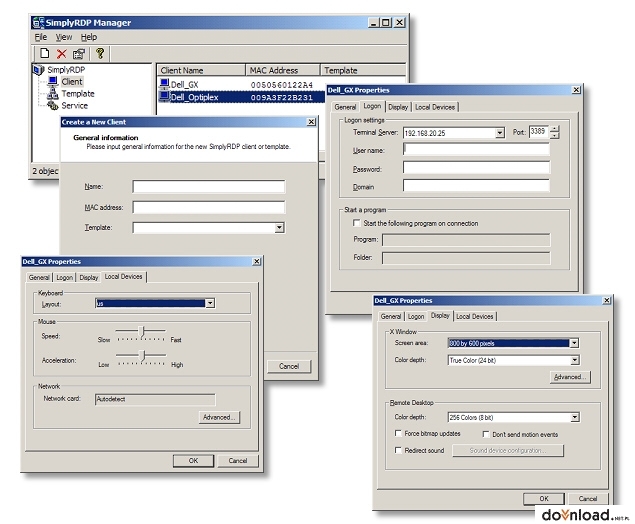
Task: Click MAC address 009A3F22B231
Action: [x=282, y=97]
